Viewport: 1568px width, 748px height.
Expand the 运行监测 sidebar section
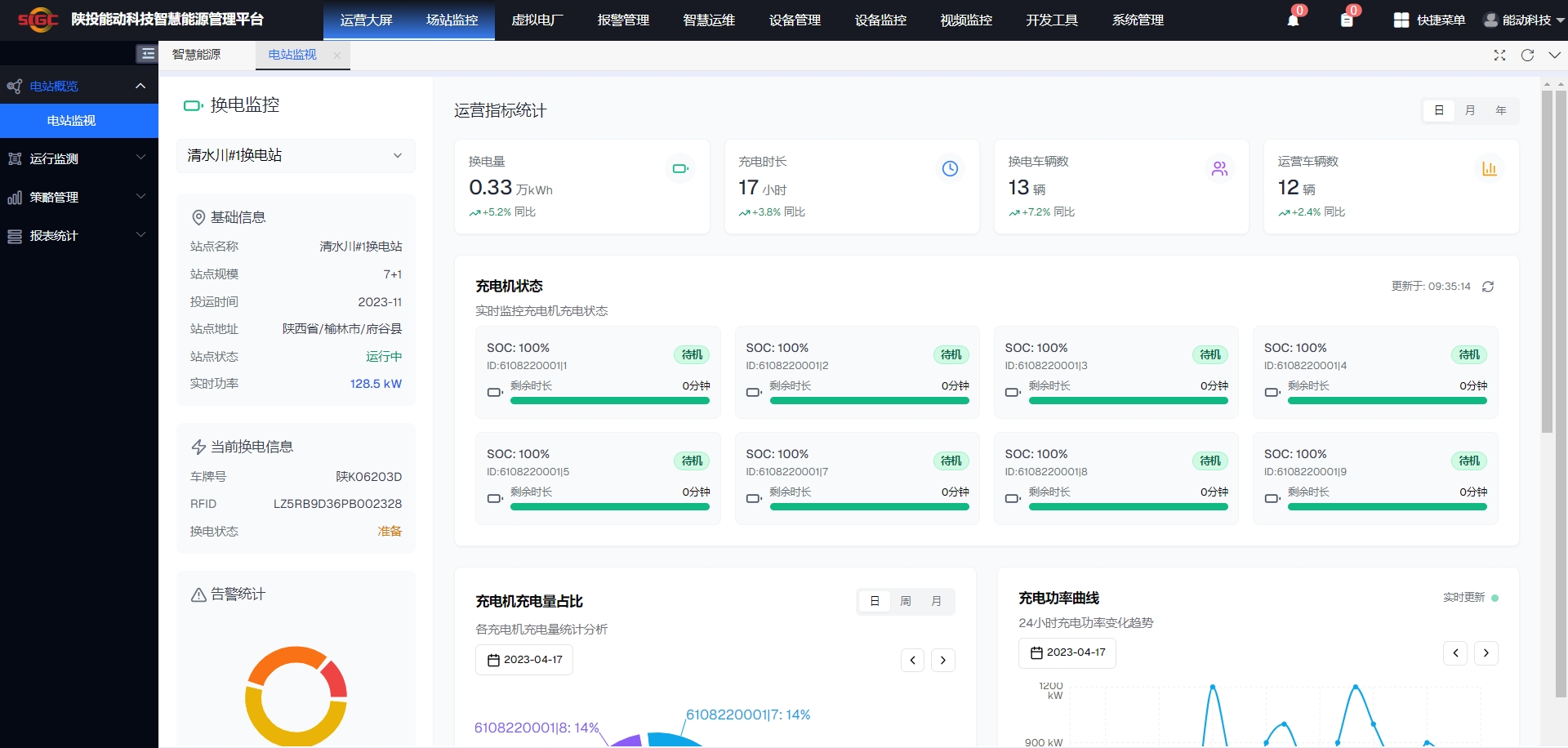click(79, 158)
